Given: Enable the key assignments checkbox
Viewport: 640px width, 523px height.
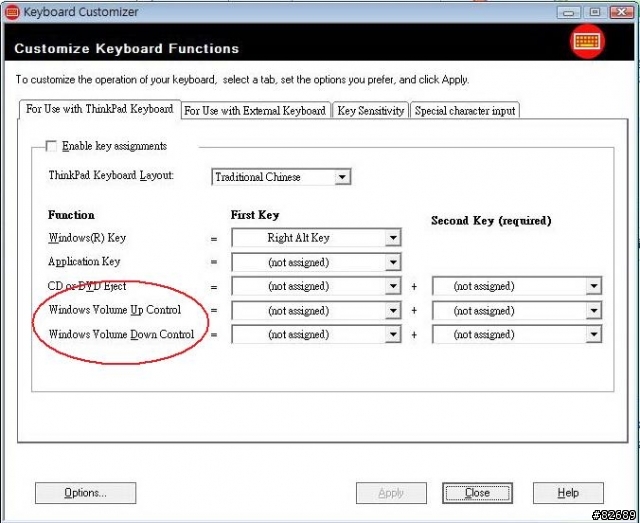Looking at the screenshot, I should click(x=51, y=146).
